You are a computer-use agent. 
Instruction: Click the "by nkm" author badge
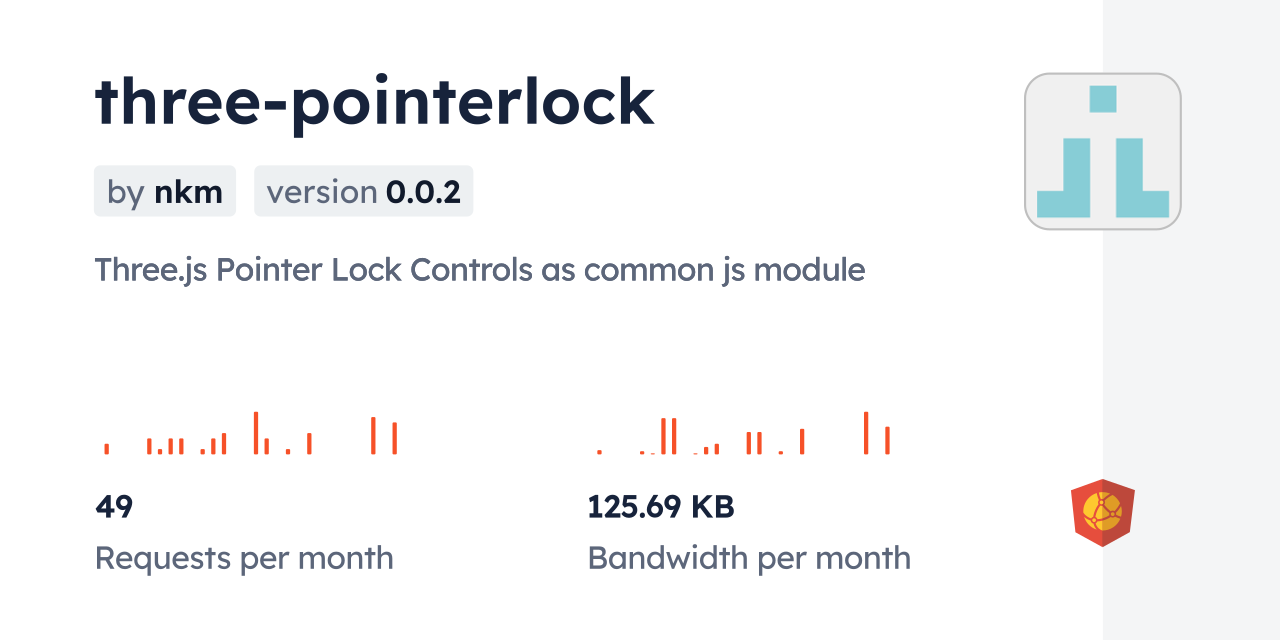click(x=165, y=191)
